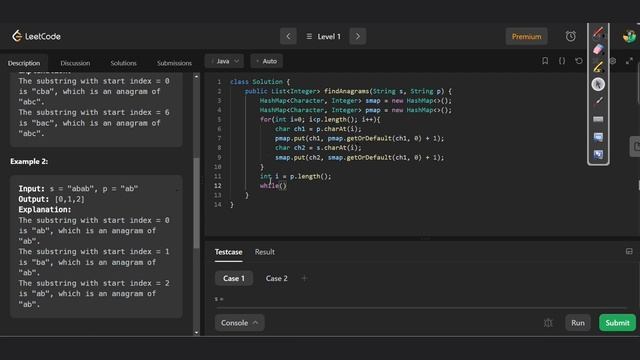This screenshot has width=640, height=360.
Task: Click description scrollbar down arrow
Action: pos(196,333)
